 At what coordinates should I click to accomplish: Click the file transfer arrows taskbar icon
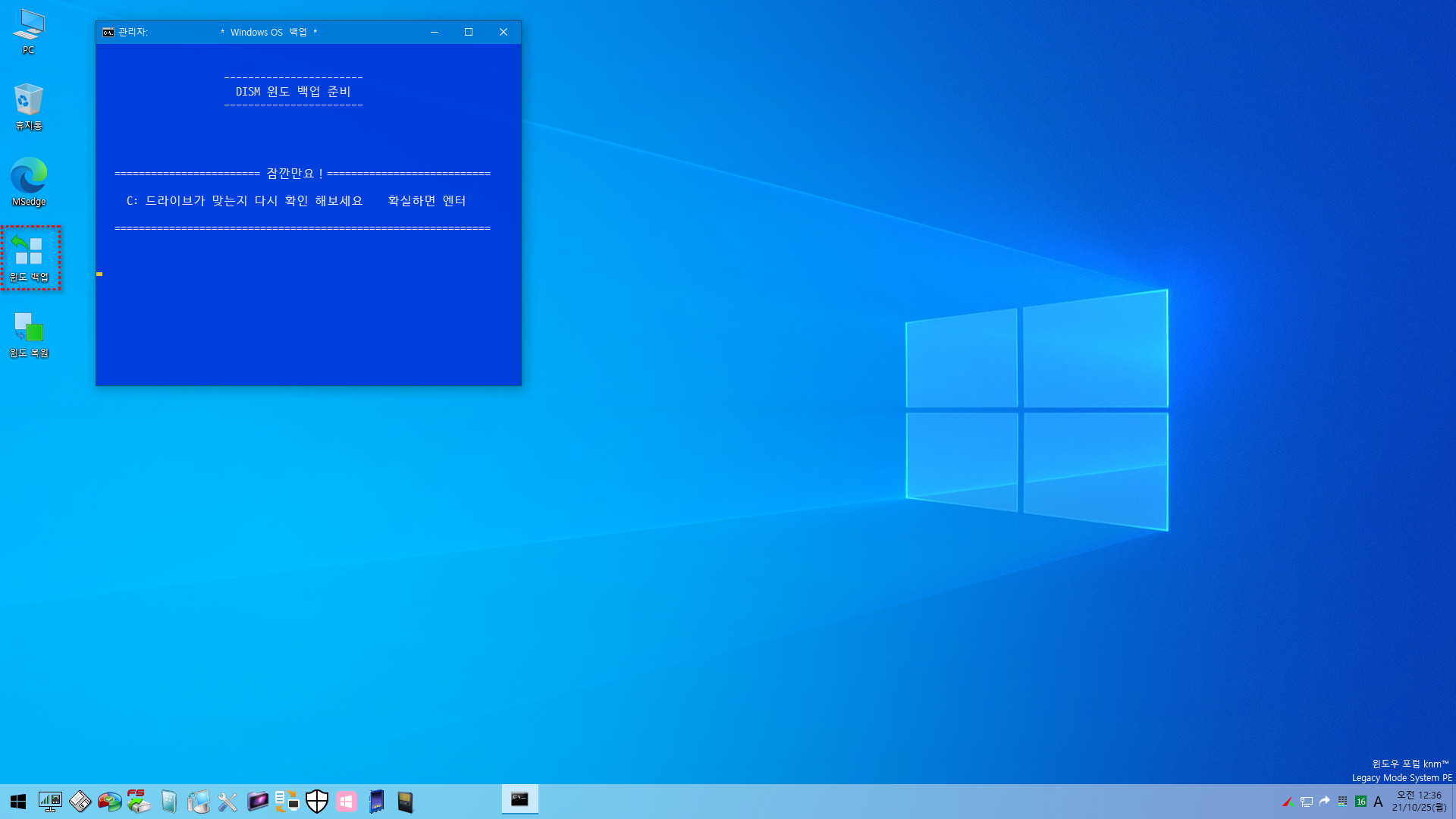(287, 802)
